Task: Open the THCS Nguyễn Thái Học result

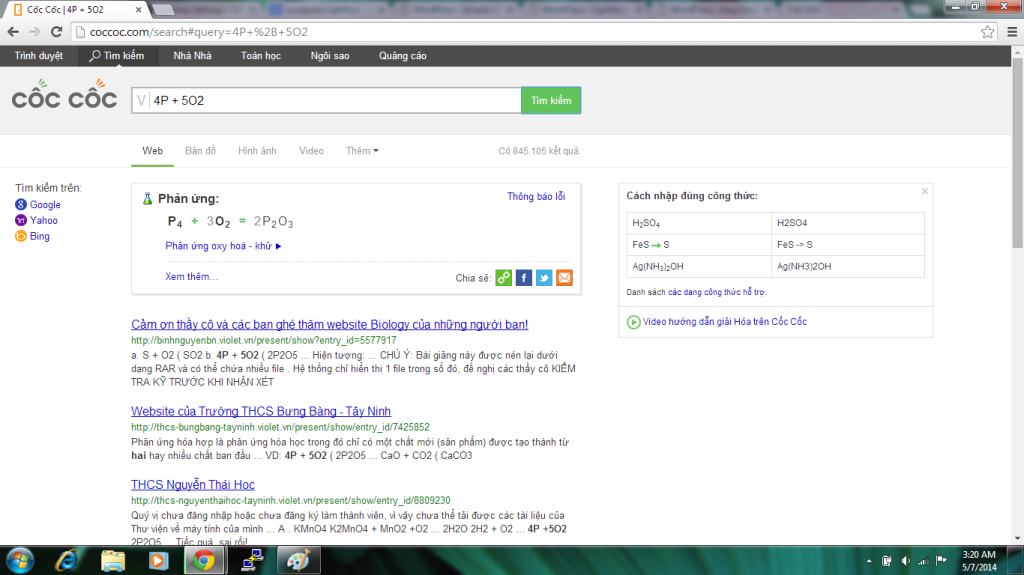Action: pos(193,485)
